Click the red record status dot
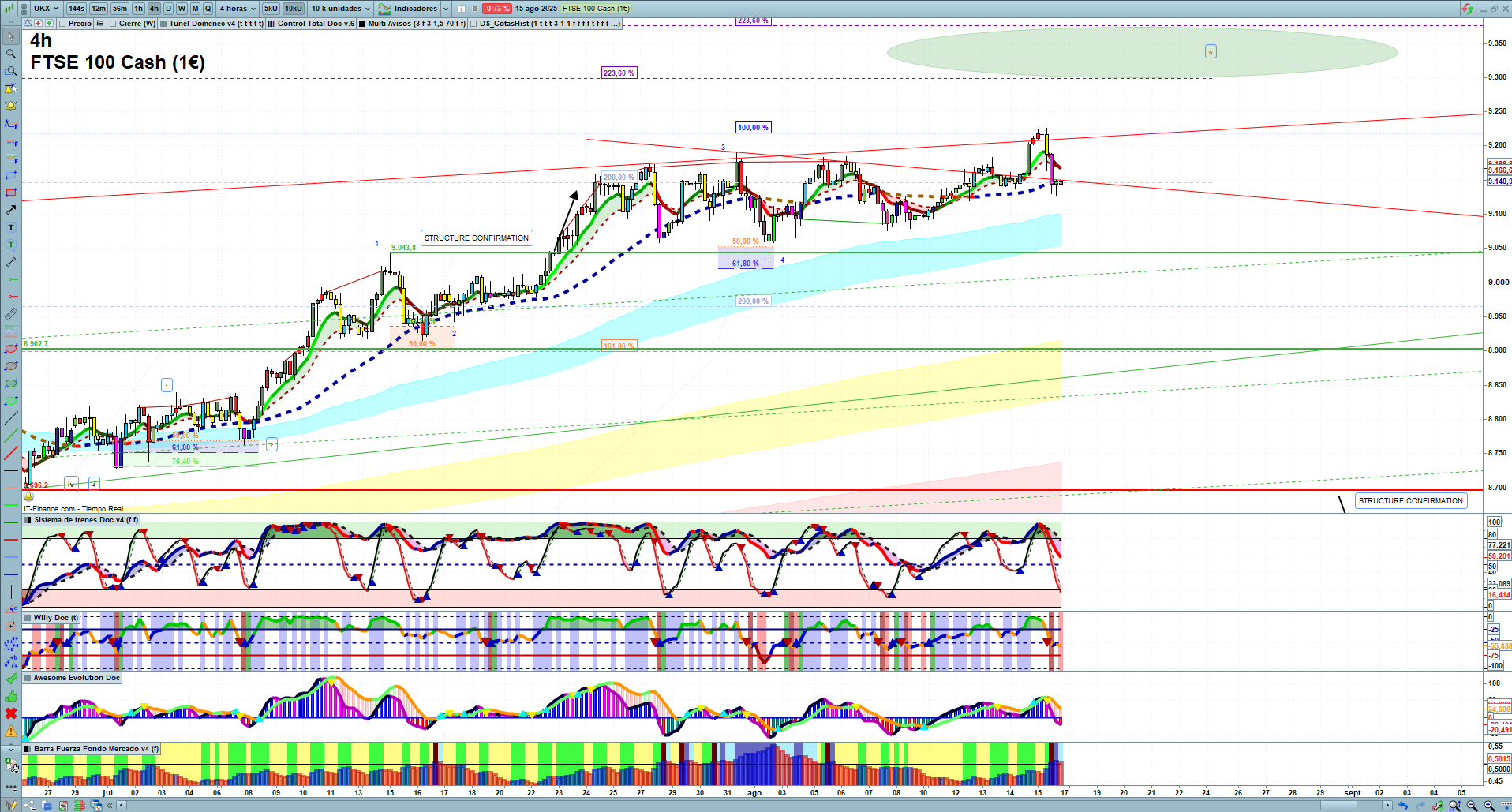 (474, 9)
